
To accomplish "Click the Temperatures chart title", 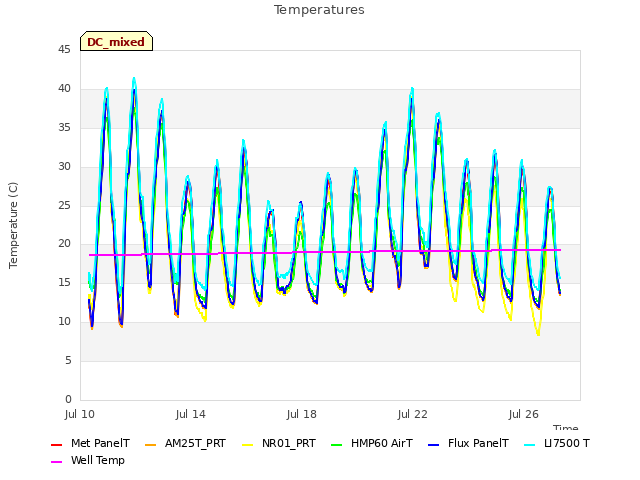I will (319, 10).
